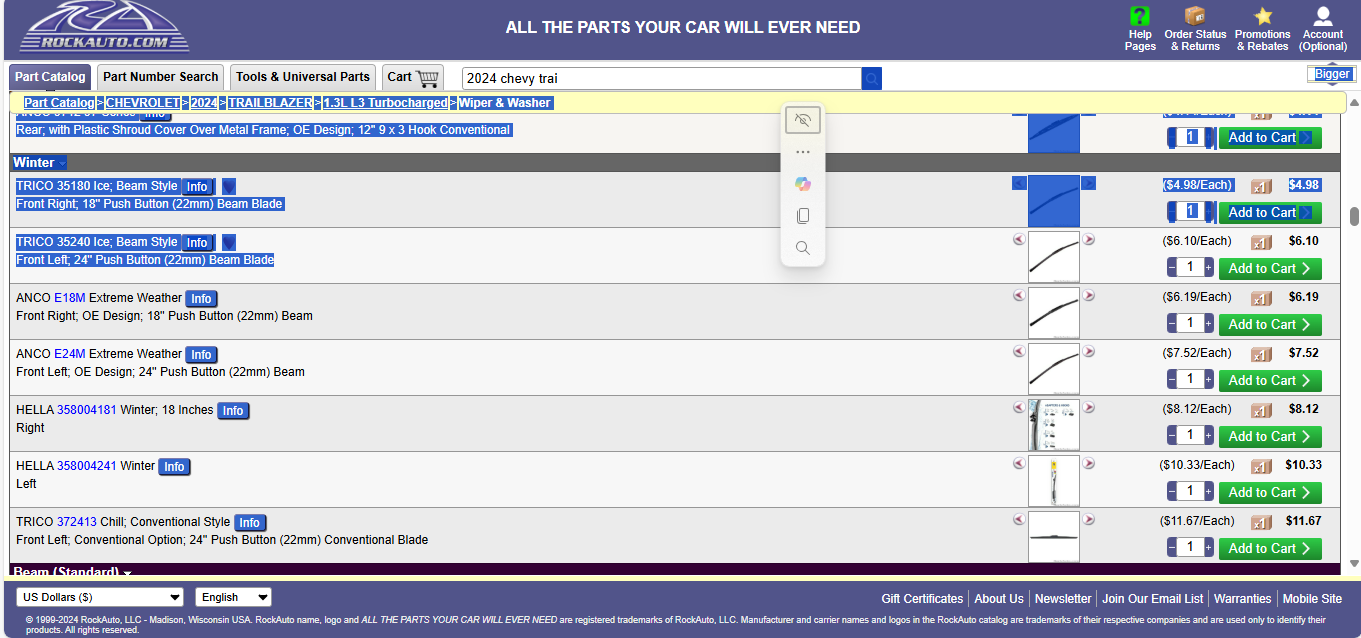Show next image for HELLA 358004181
This screenshot has width=1361, height=638.
click(1089, 407)
